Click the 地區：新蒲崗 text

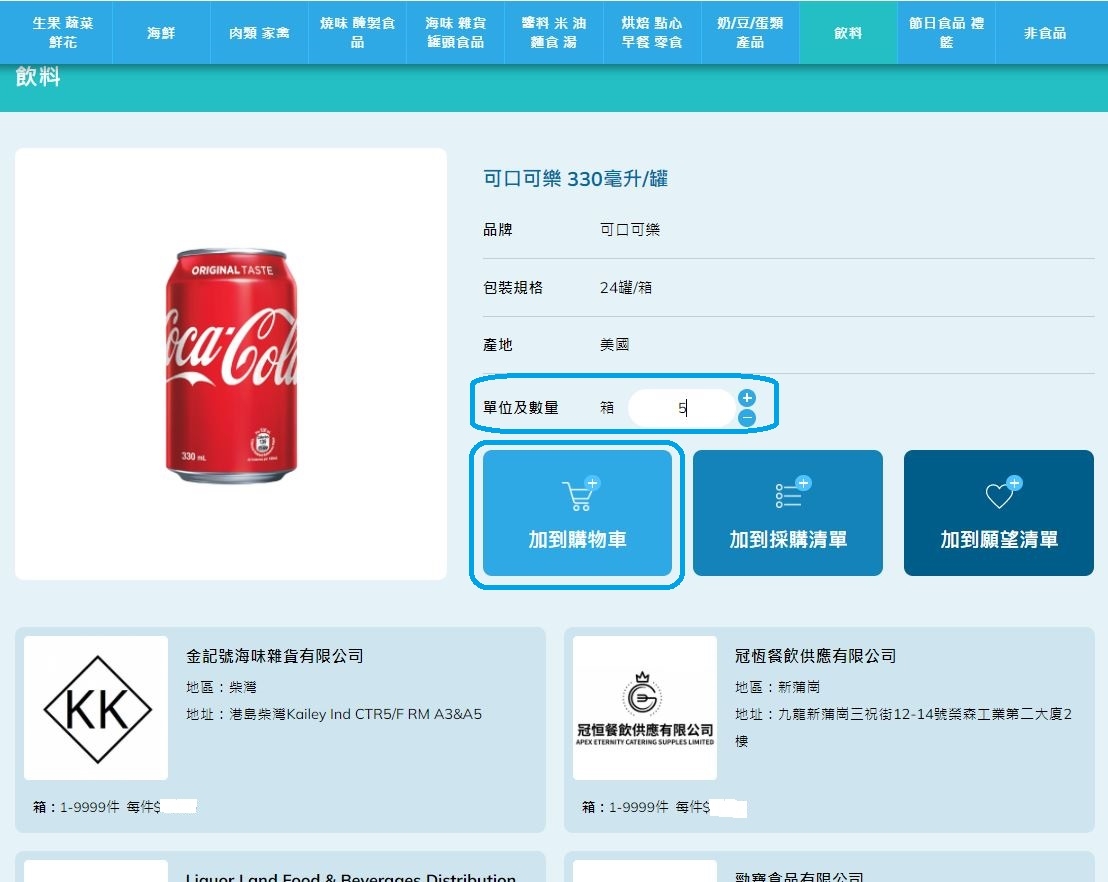(777, 687)
